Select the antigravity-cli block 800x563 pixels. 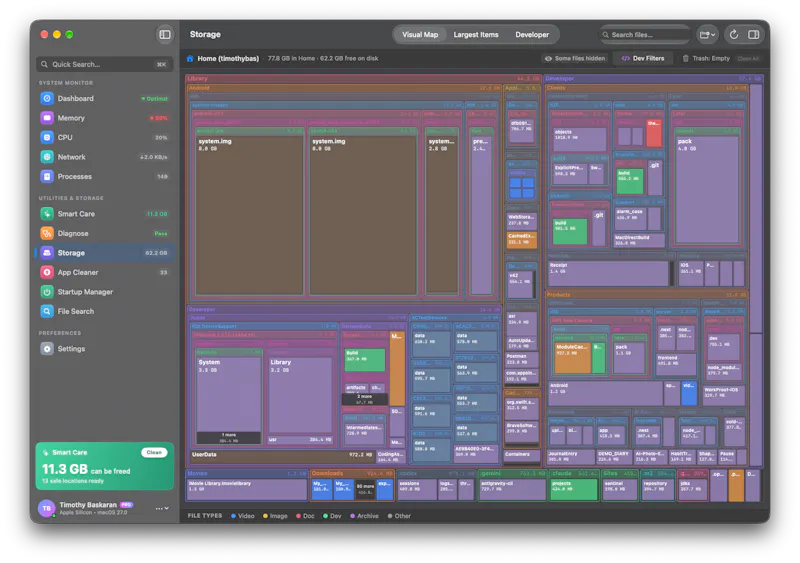point(512,489)
